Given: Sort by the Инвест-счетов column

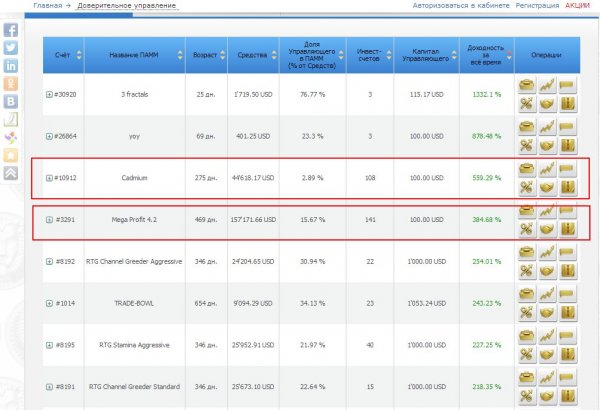Looking at the screenshot, I should coord(389,55).
